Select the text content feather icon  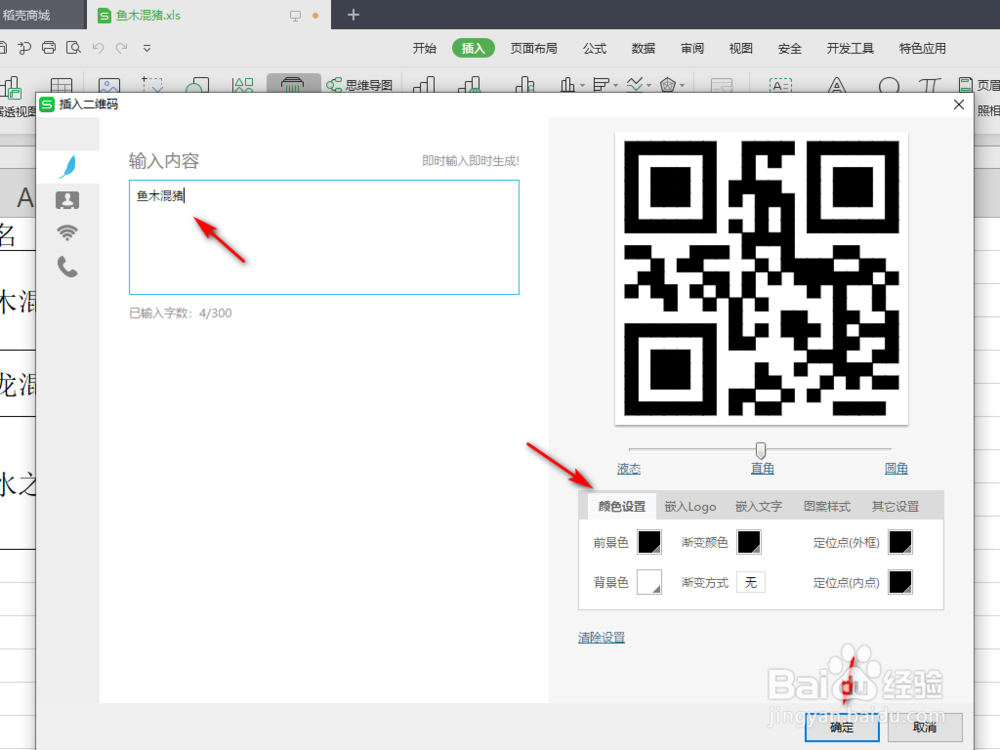click(68, 166)
